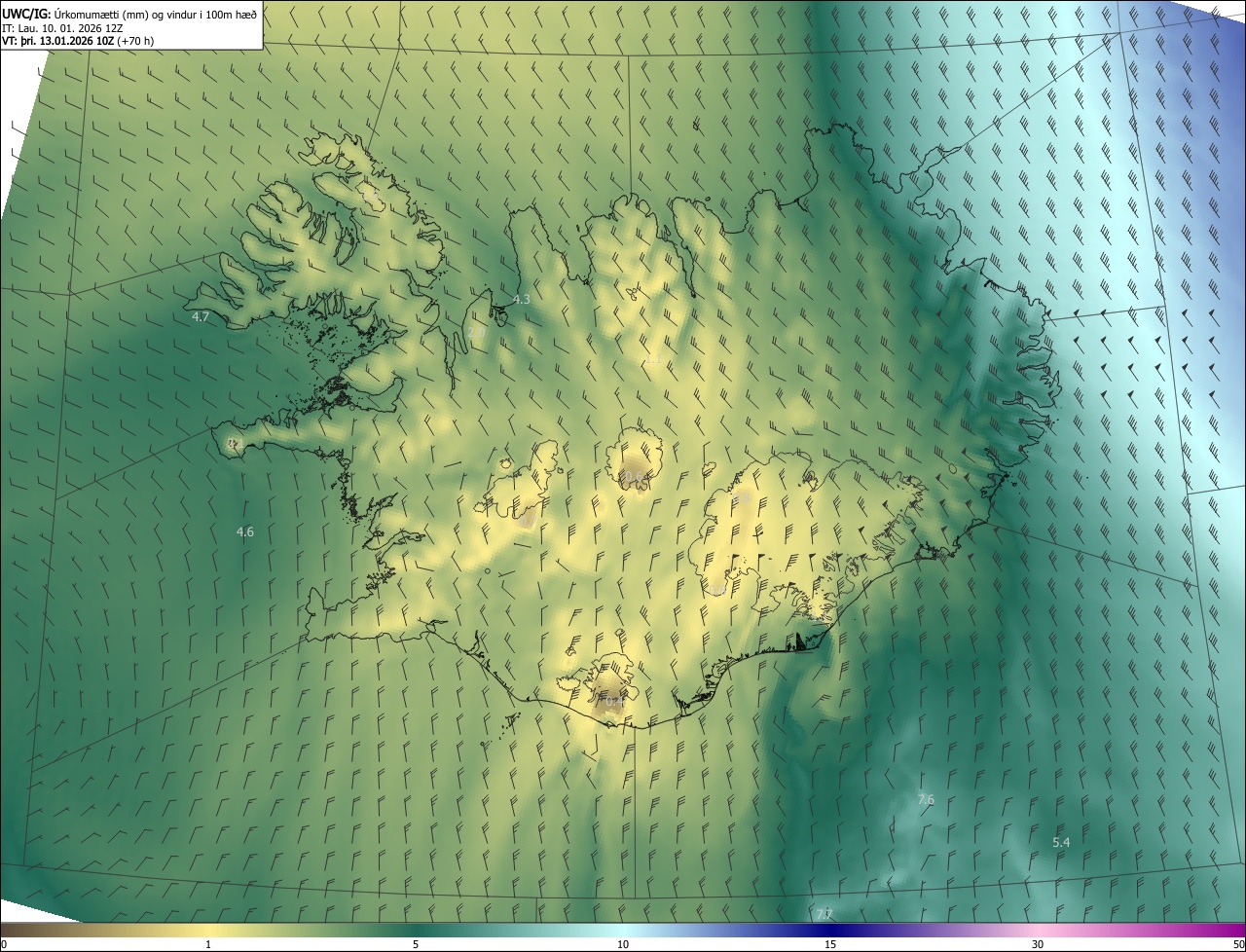Click the 0.6 value on the map
The image size is (1246, 952).
pyautogui.click(x=634, y=477)
